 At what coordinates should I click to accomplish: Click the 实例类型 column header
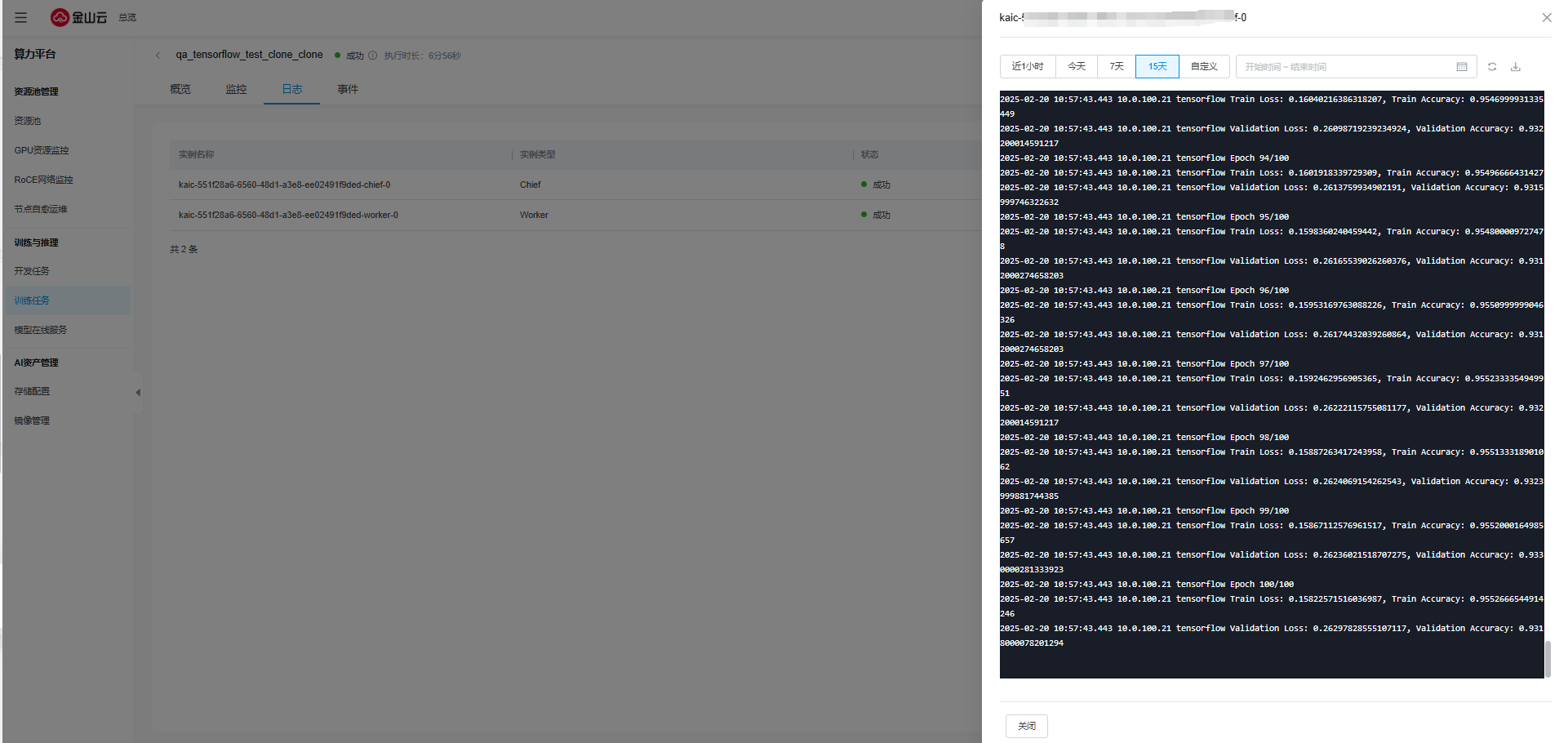[538, 154]
